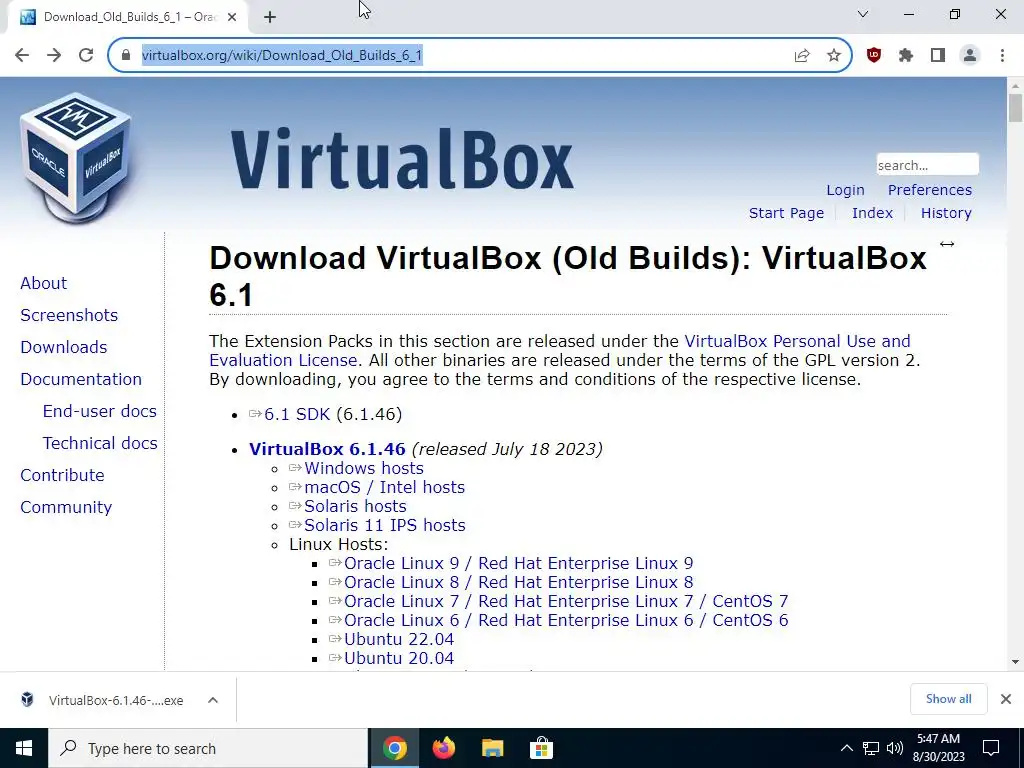
Task: Open the Windows Start menu
Action: tap(24, 748)
